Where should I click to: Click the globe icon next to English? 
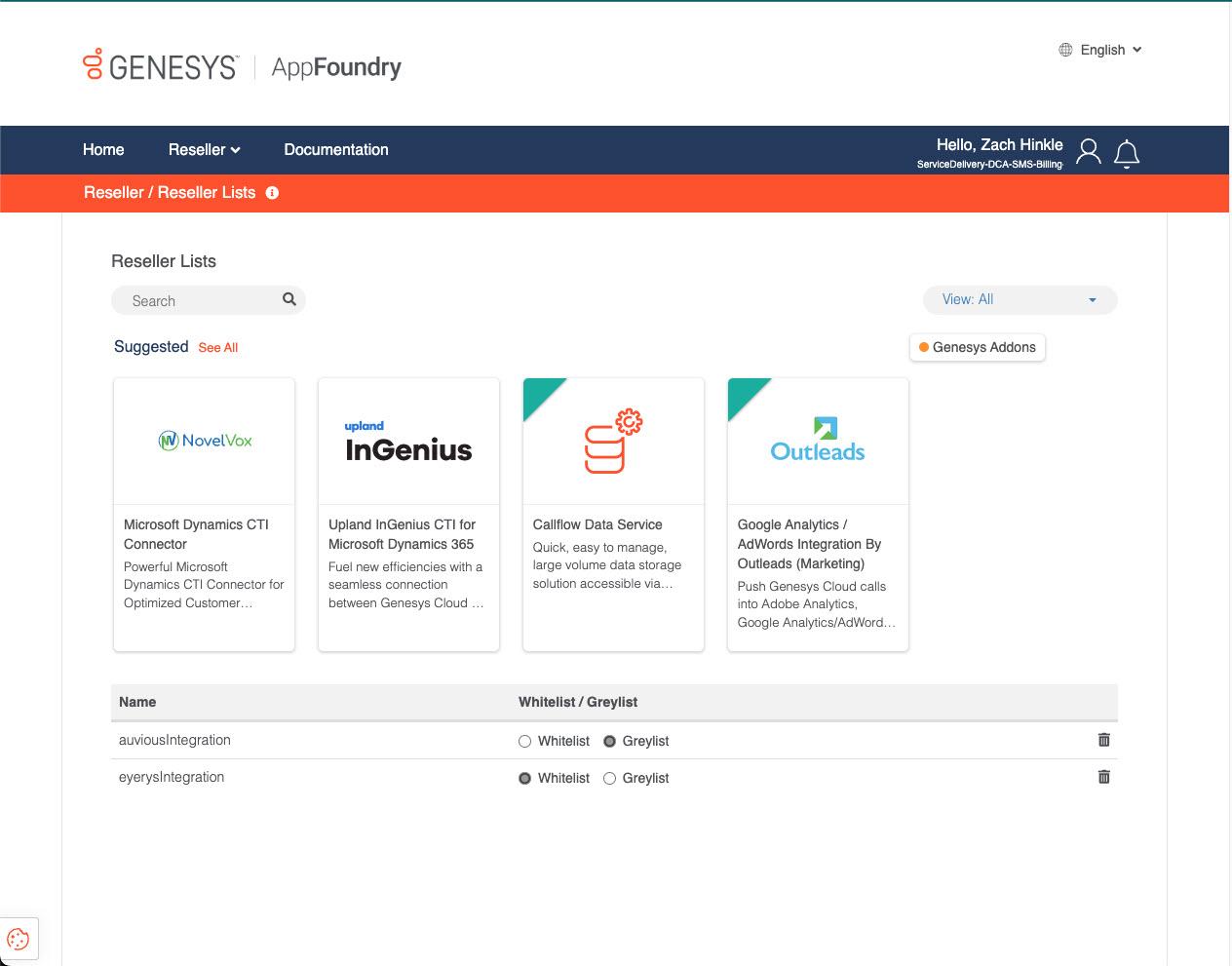pos(1065,49)
